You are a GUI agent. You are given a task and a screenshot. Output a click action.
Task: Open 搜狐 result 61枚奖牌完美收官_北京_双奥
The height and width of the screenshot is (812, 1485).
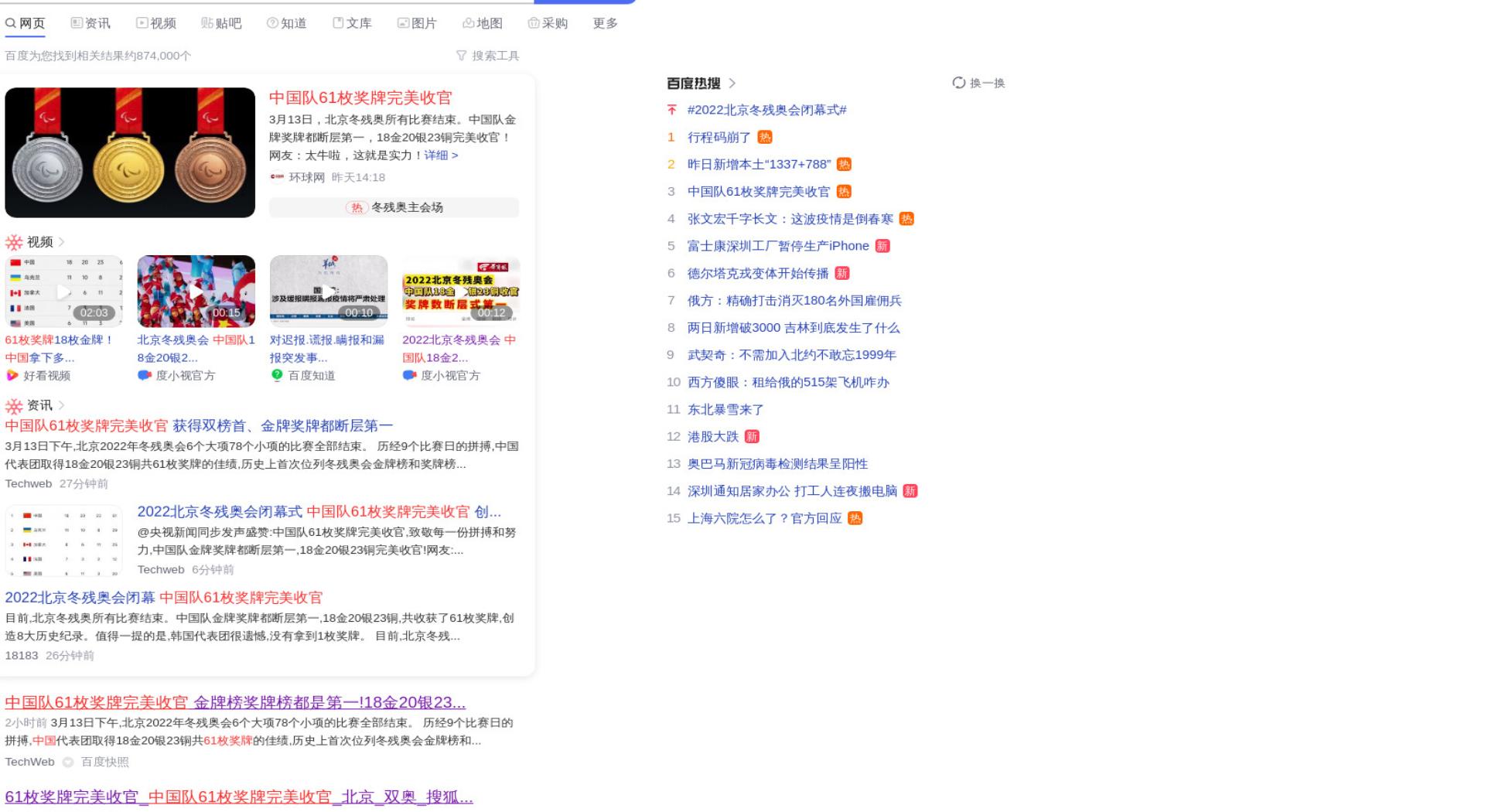pos(239,797)
